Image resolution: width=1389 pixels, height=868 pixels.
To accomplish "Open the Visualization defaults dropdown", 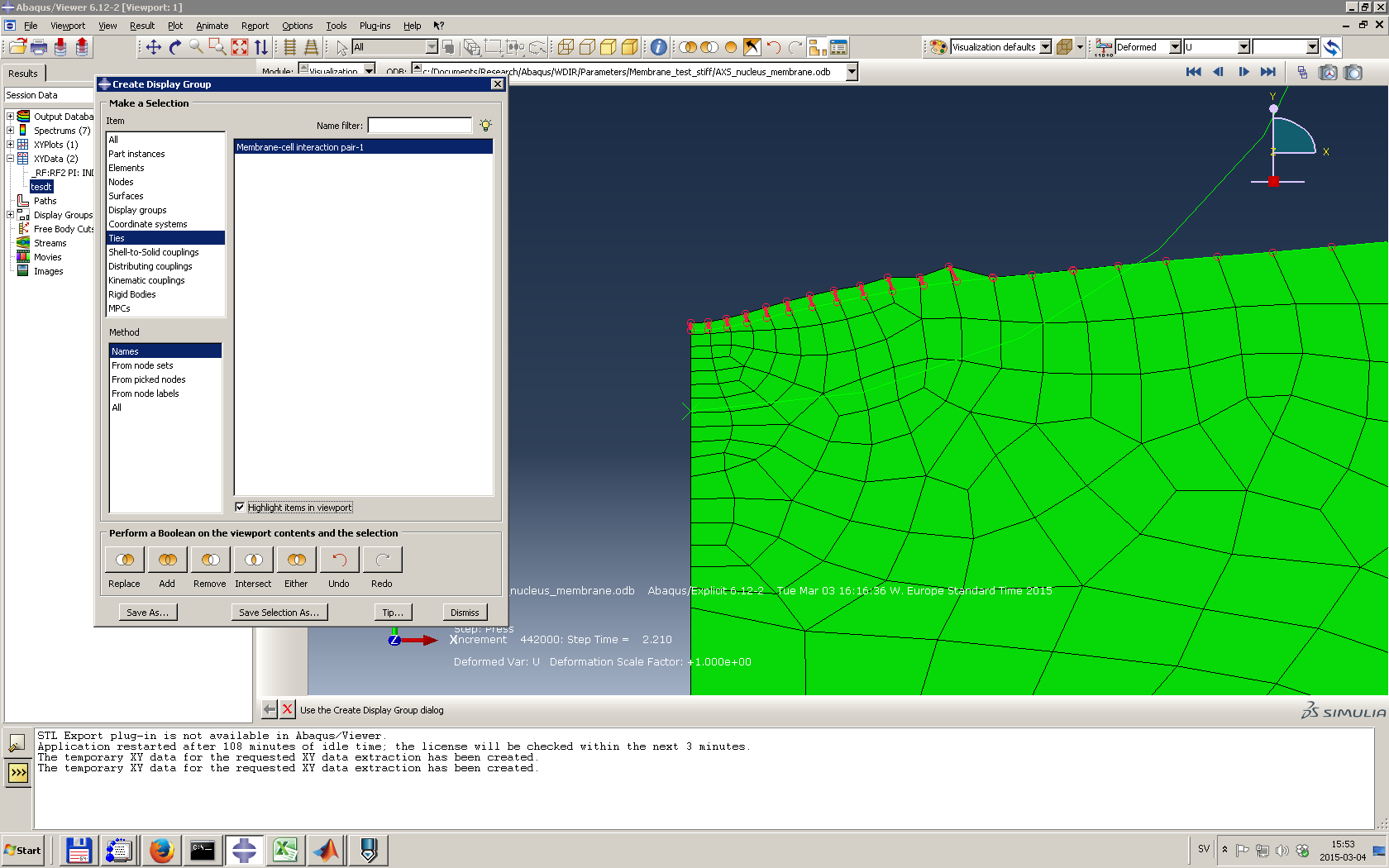I will [1045, 47].
